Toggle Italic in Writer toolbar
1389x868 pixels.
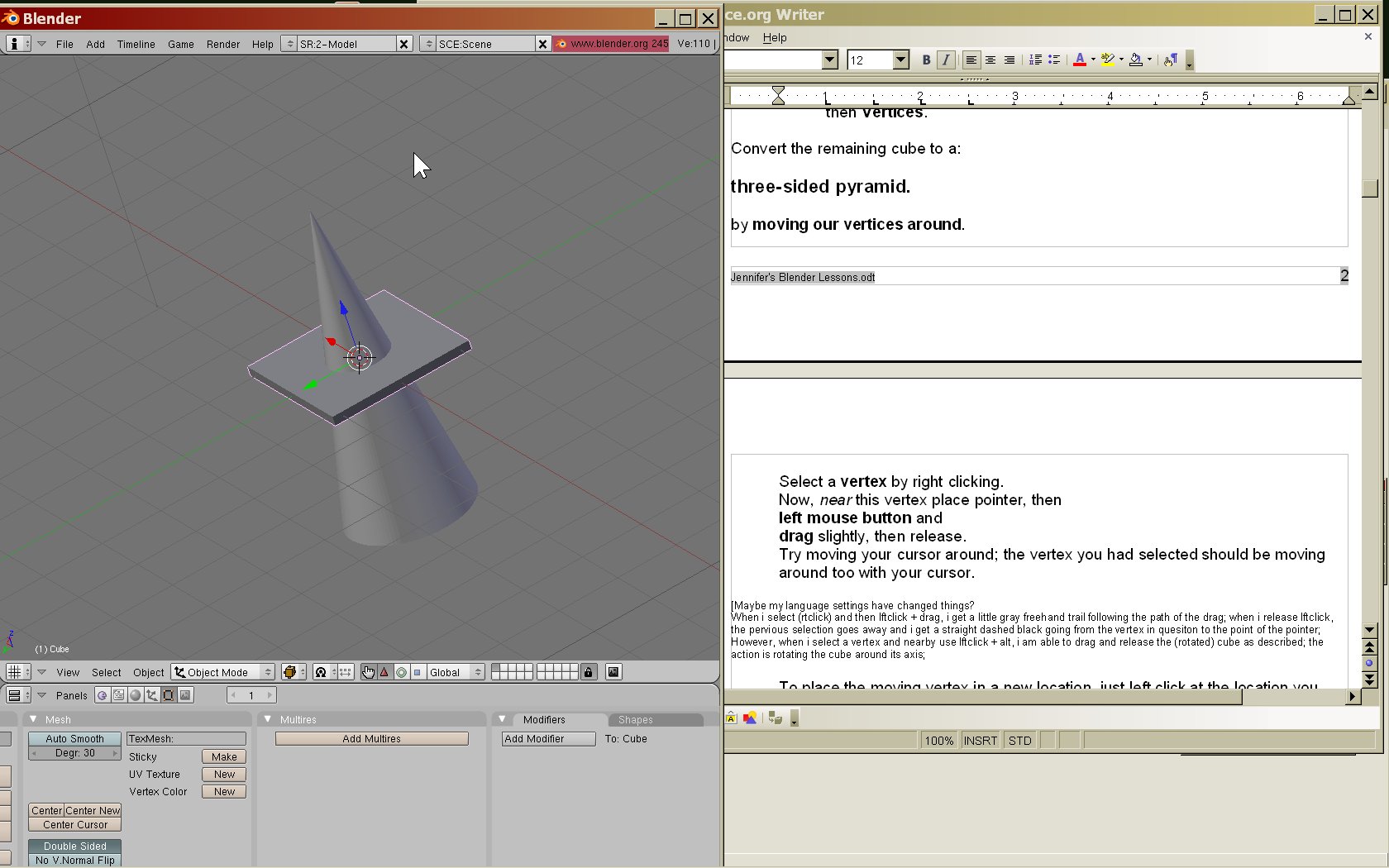(946, 60)
